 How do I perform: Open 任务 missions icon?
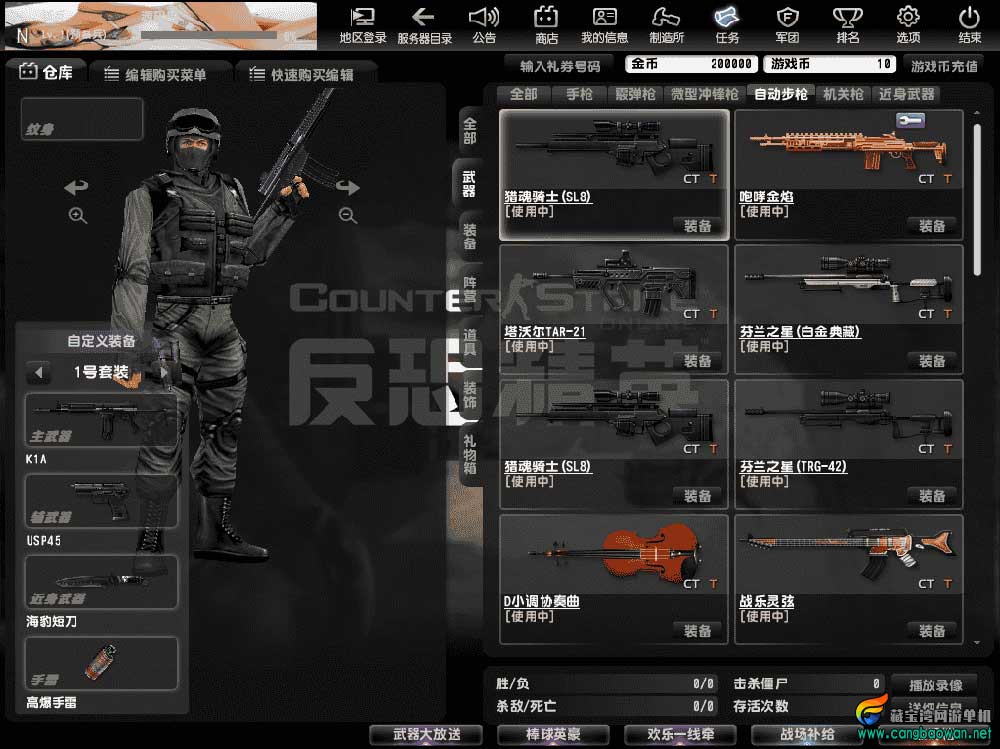click(727, 26)
